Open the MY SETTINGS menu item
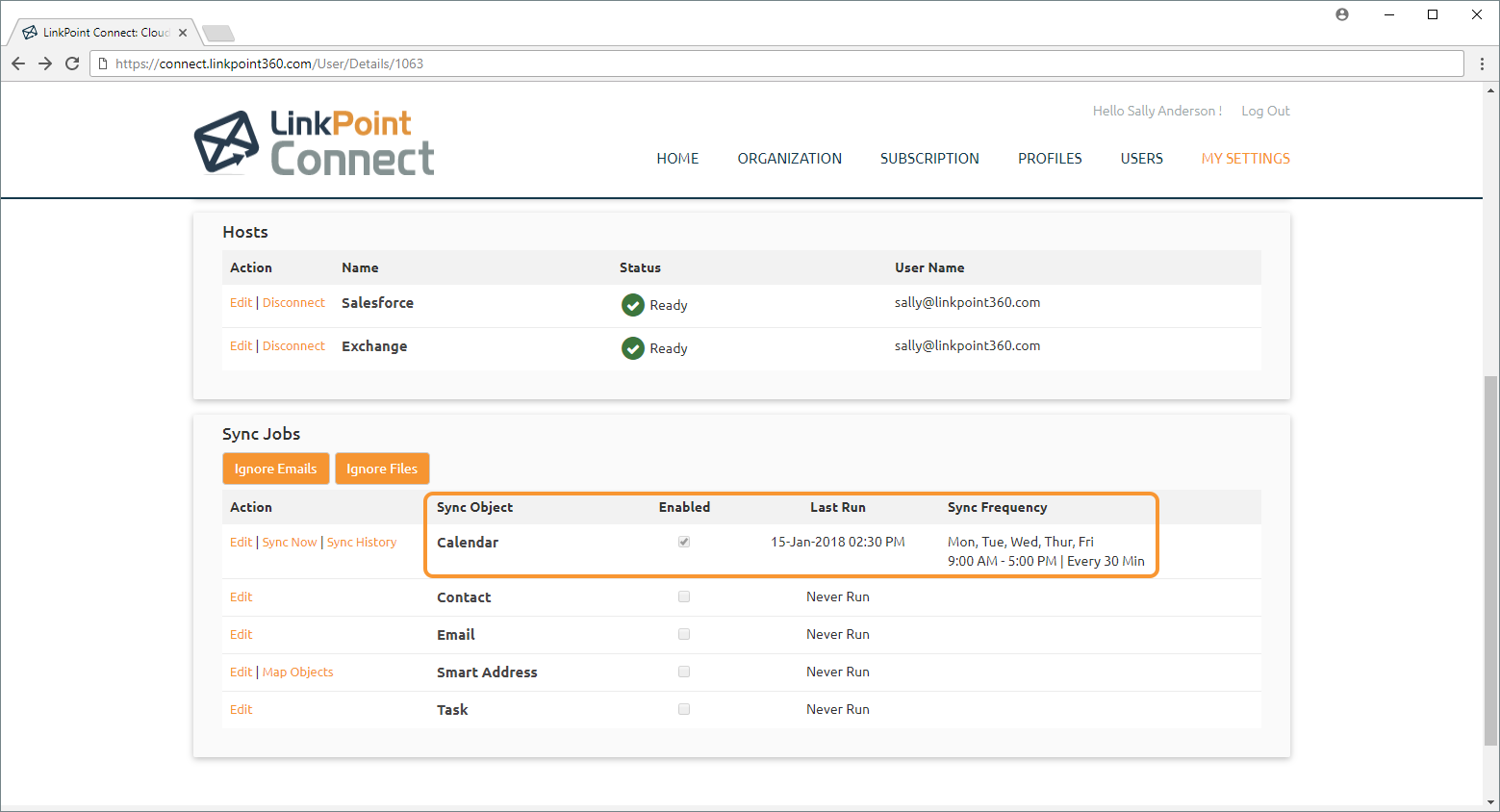 point(1246,159)
